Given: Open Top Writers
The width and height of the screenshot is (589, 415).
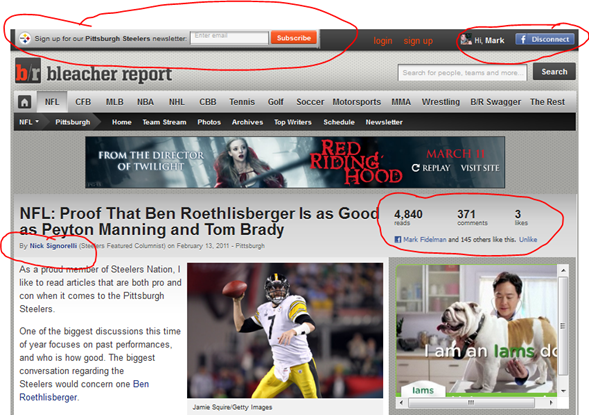Looking at the screenshot, I should tap(293, 122).
